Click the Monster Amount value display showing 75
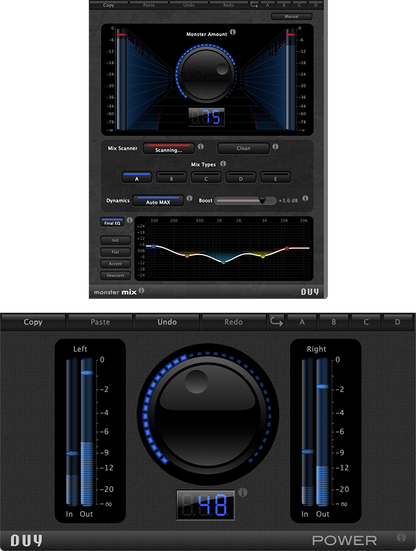The width and height of the screenshot is (416, 551). point(207,117)
